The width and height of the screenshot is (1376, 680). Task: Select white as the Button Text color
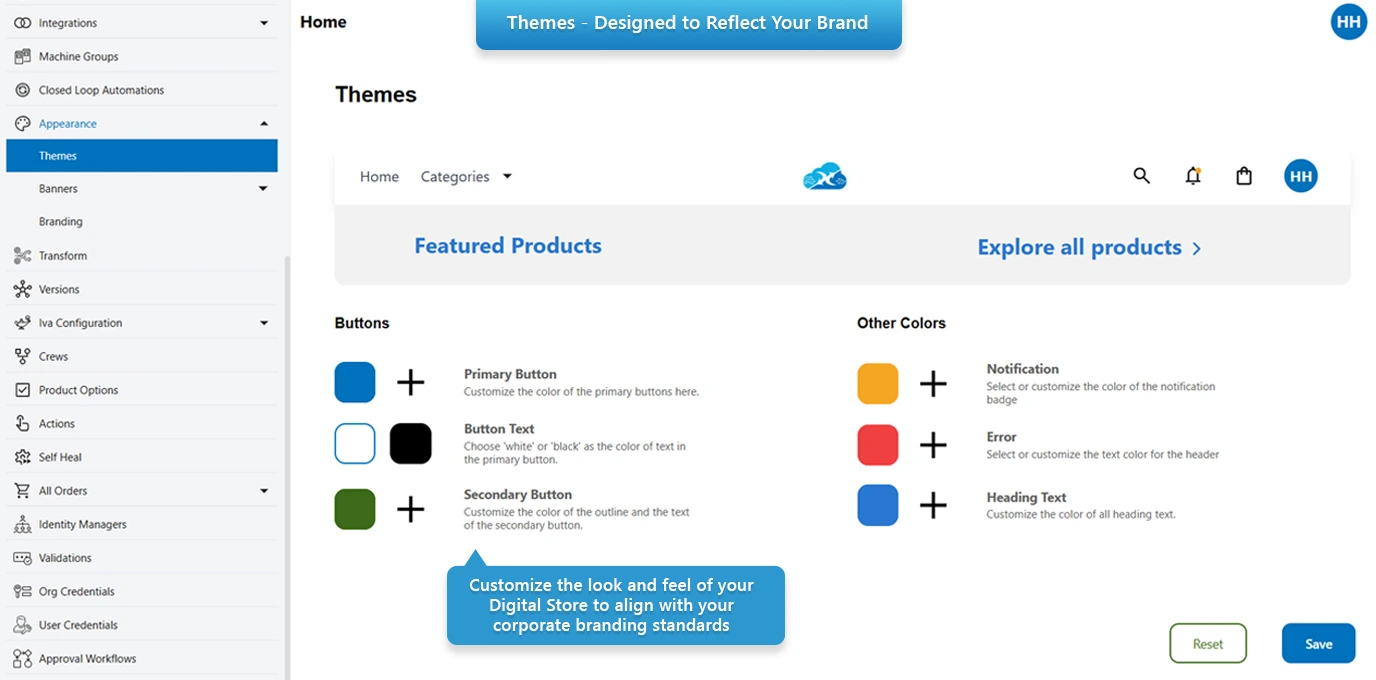[x=355, y=443]
